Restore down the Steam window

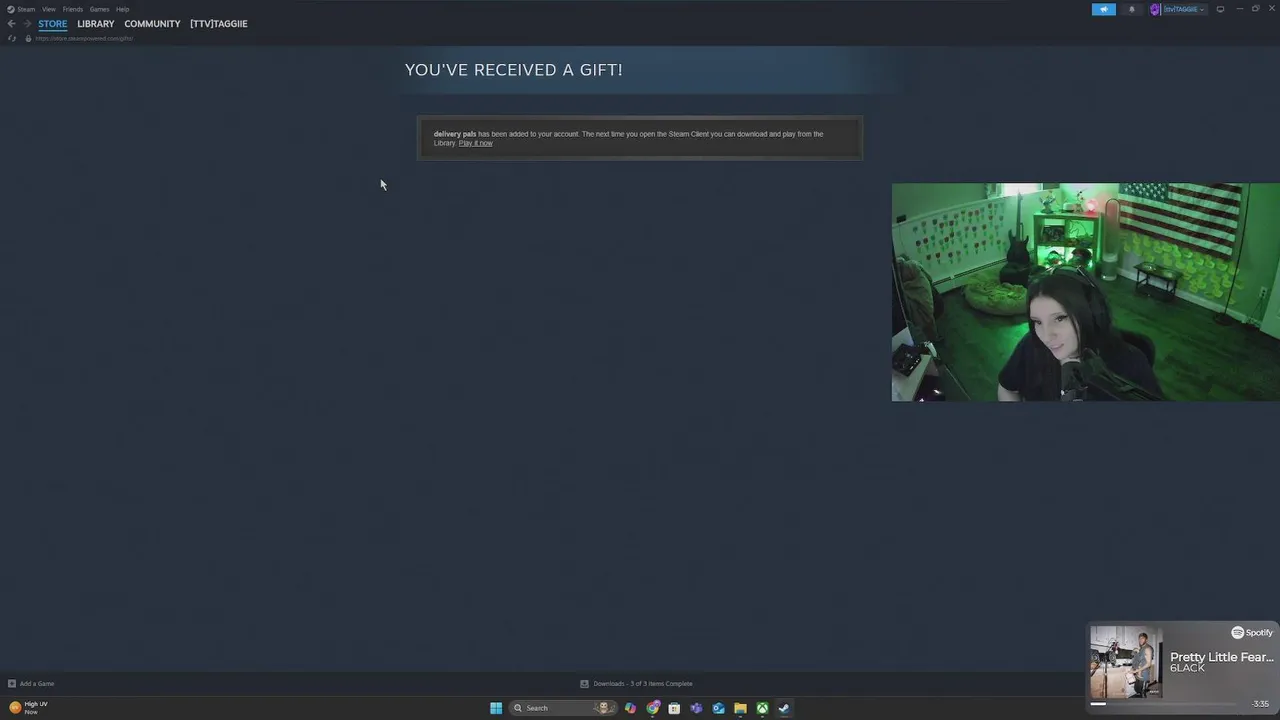[1256, 9]
